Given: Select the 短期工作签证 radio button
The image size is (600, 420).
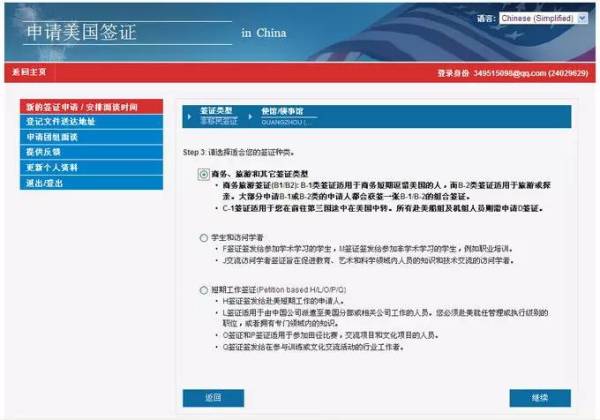Looking at the screenshot, I should (x=205, y=290).
